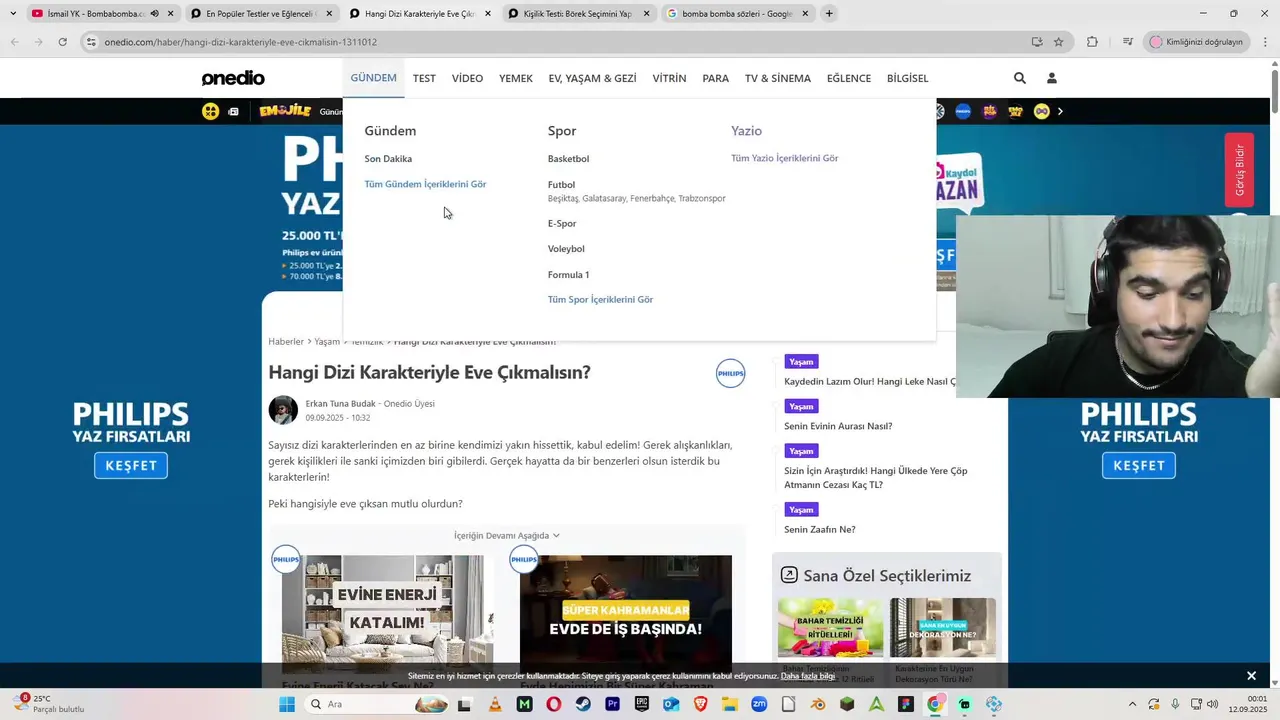Open the VİDEO menu
This screenshot has height=720, width=1280.
tap(467, 78)
